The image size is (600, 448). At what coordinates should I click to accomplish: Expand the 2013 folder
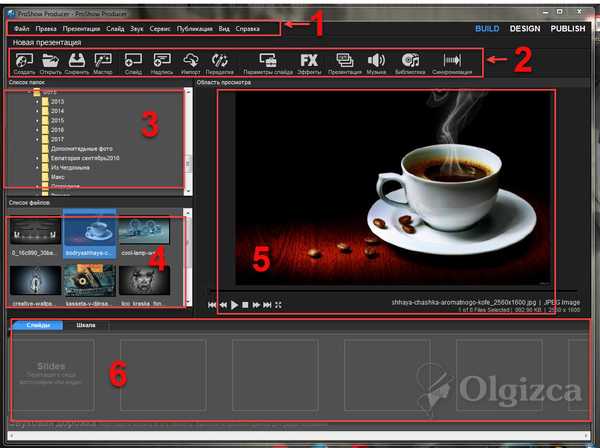(37, 102)
